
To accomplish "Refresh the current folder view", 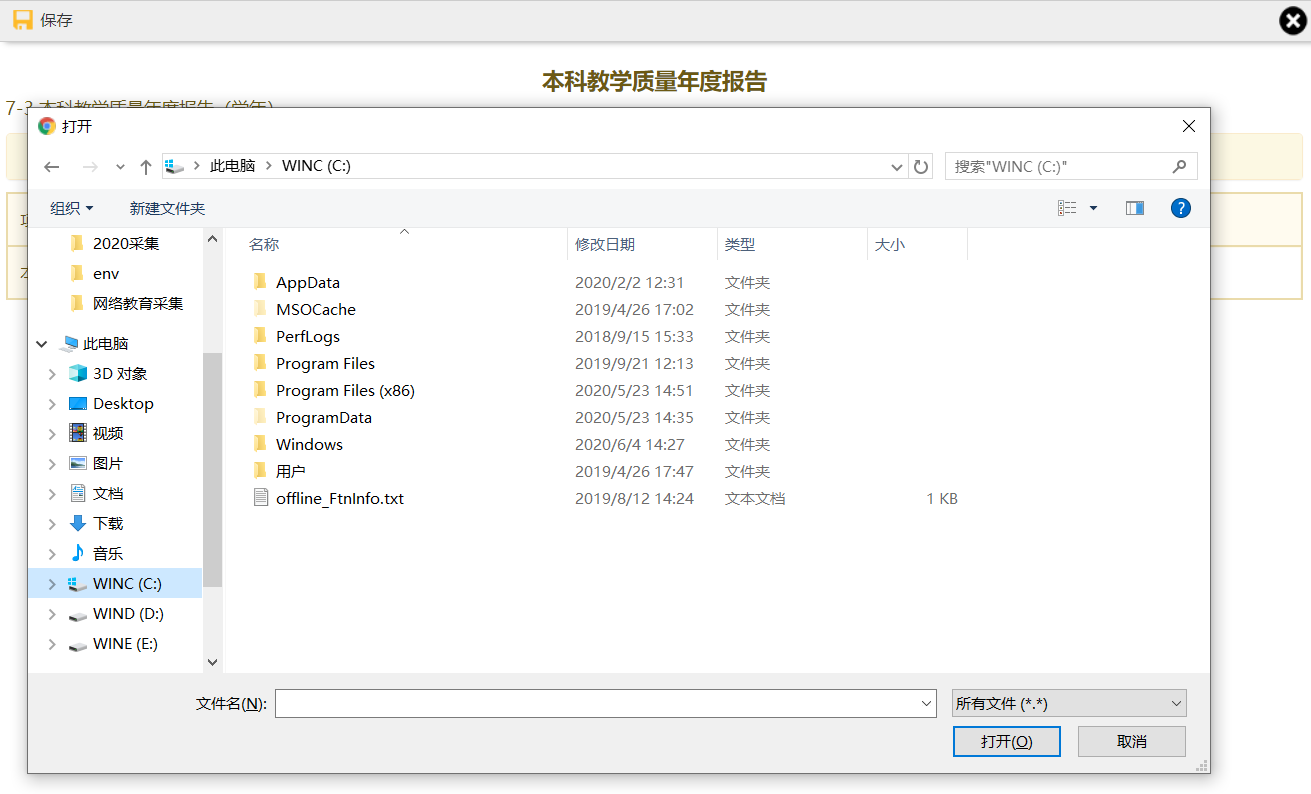I will (921, 167).
